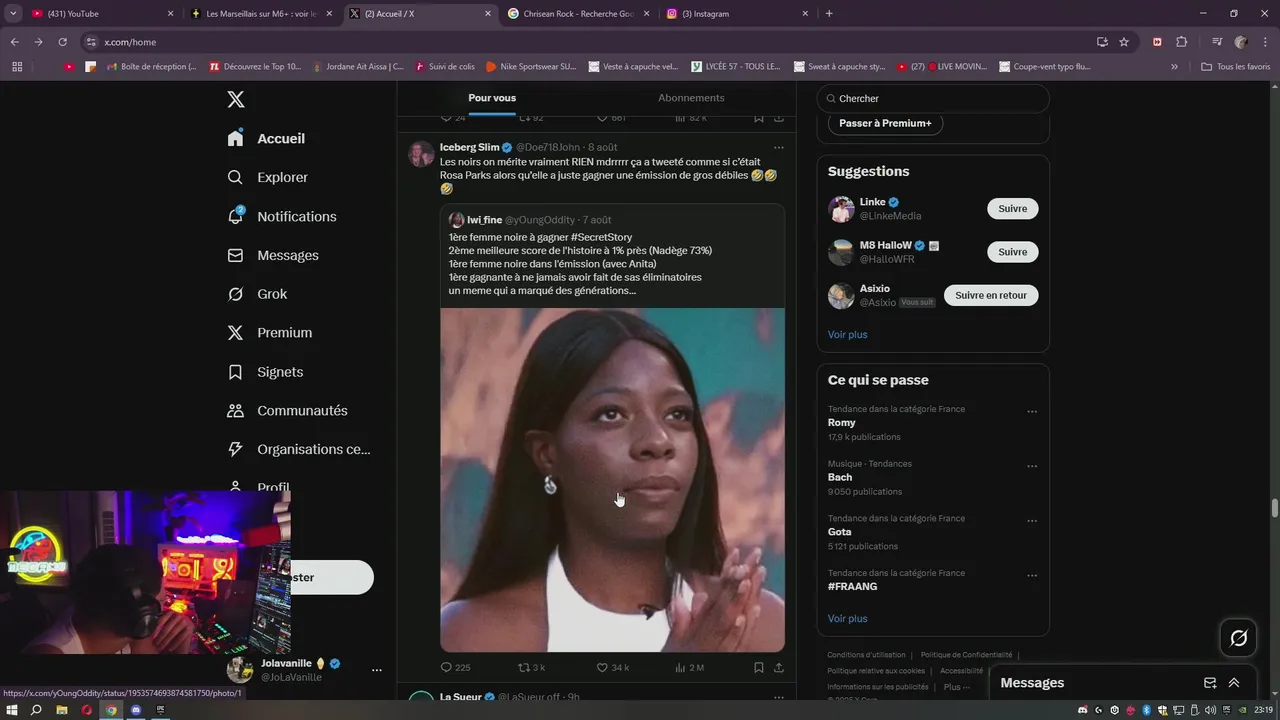Click Linke profile name in Suggestions

click(x=872, y=202)
